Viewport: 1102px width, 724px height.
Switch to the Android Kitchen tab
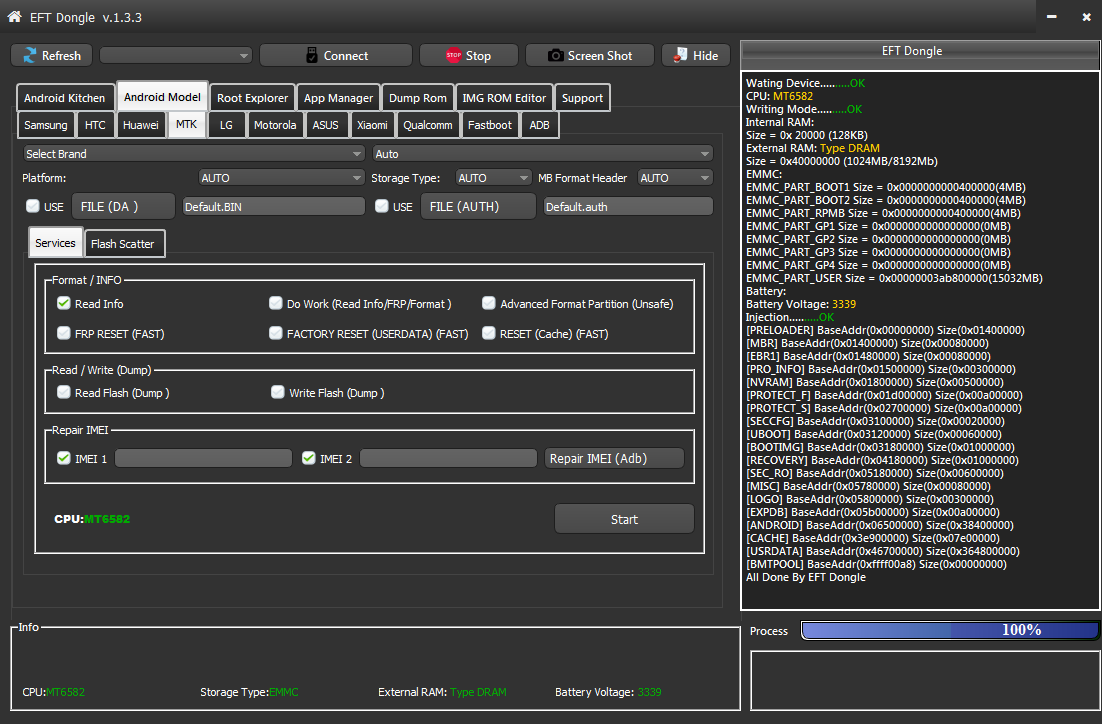(65, 98)
